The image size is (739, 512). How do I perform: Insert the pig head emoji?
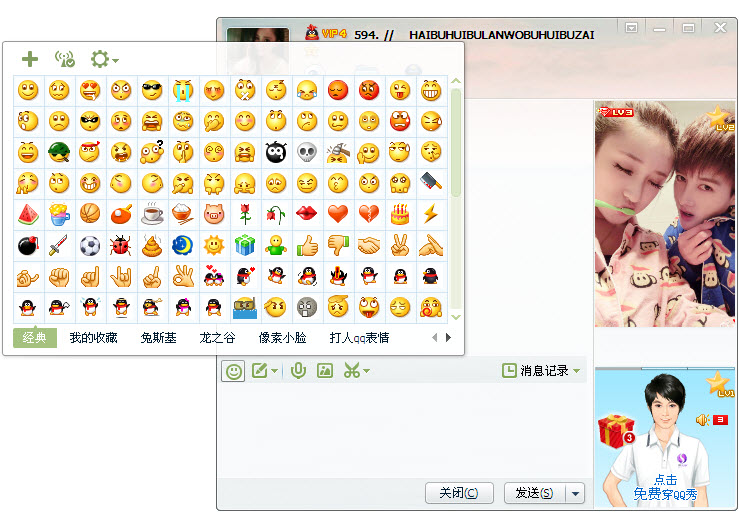click(x=214, y=215)
